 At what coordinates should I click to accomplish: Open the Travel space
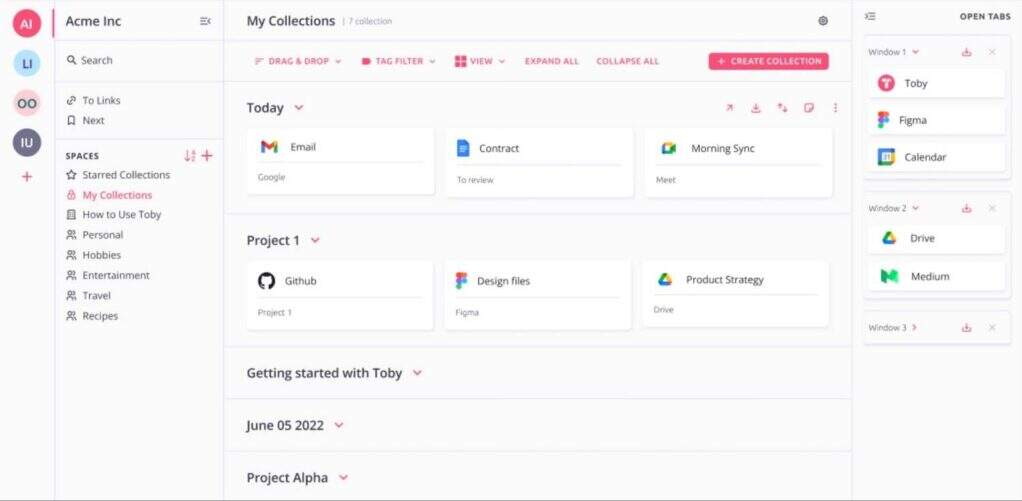[96, 296]
